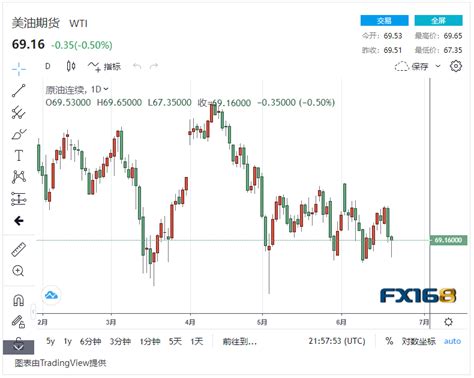Toggle percentage scale mode
Viewport: 474px width, 378px height.
389,341
